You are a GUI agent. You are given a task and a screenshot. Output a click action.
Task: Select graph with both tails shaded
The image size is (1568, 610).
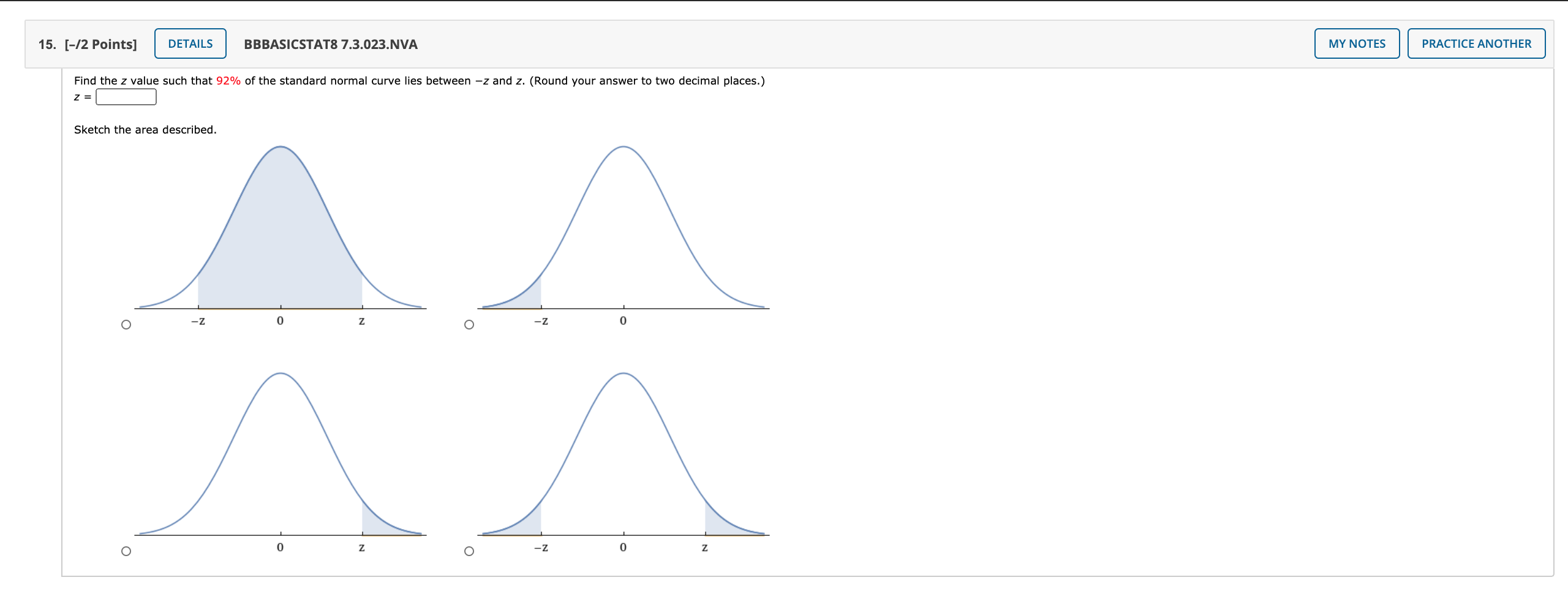point(469,551)
